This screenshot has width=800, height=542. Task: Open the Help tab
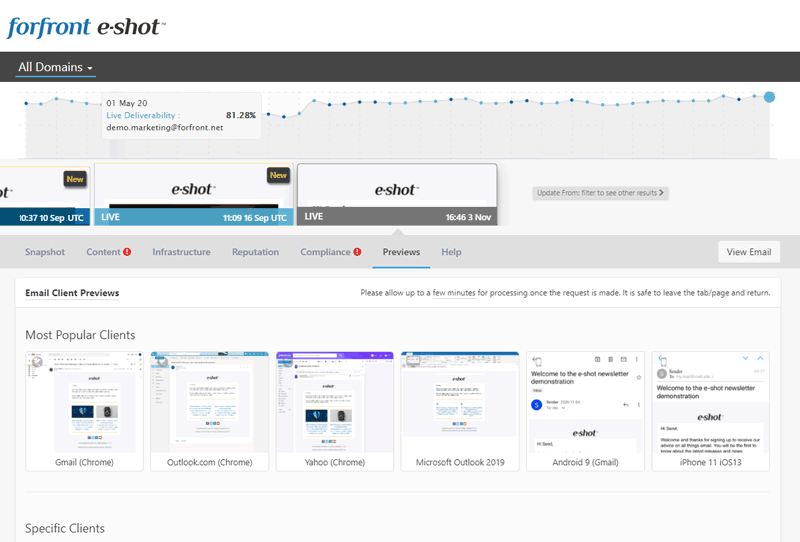pyautogui.click(x=451, y=252)
